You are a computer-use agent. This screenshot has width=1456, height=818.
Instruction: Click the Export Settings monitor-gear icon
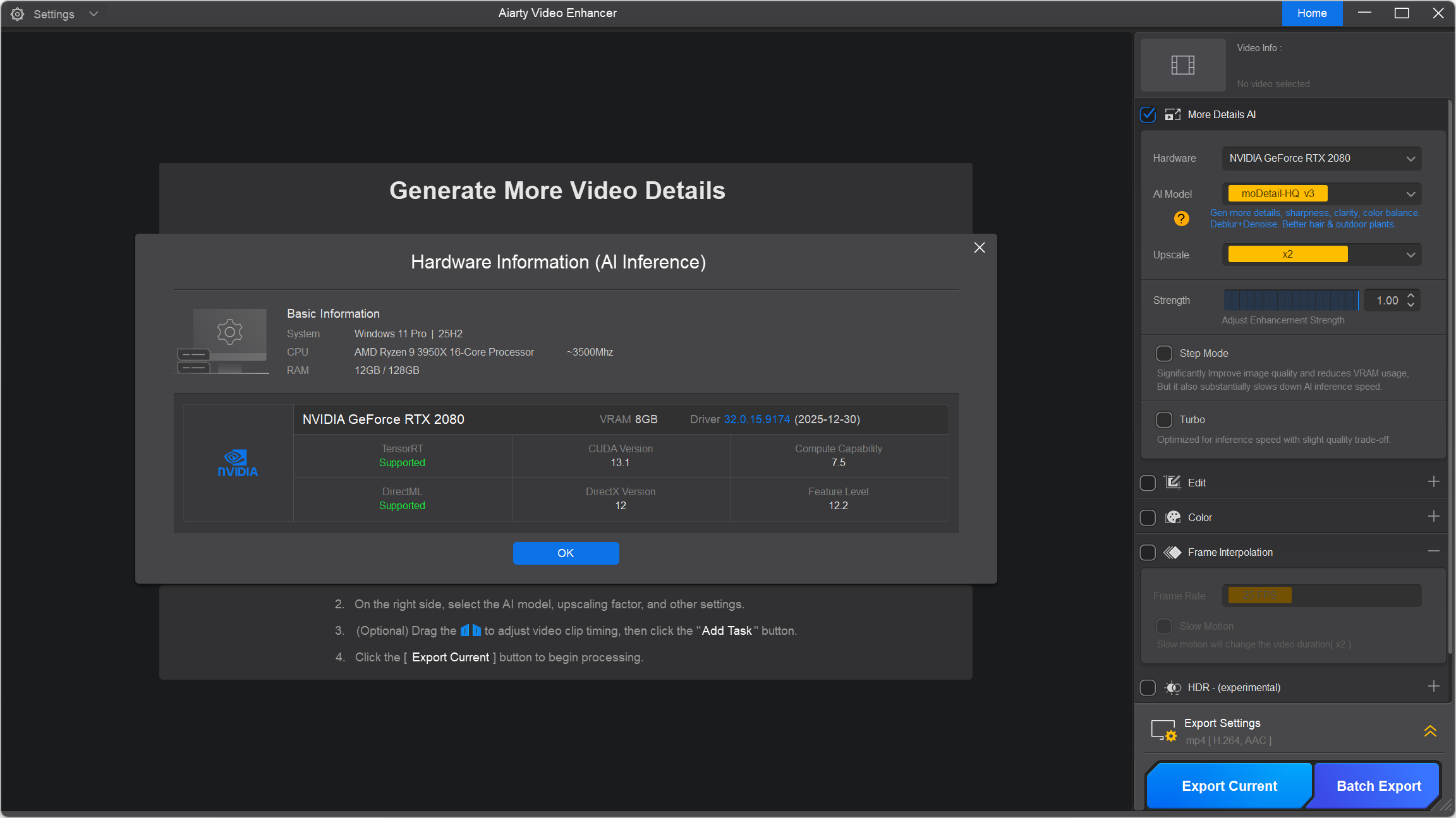coord(1163,731)
